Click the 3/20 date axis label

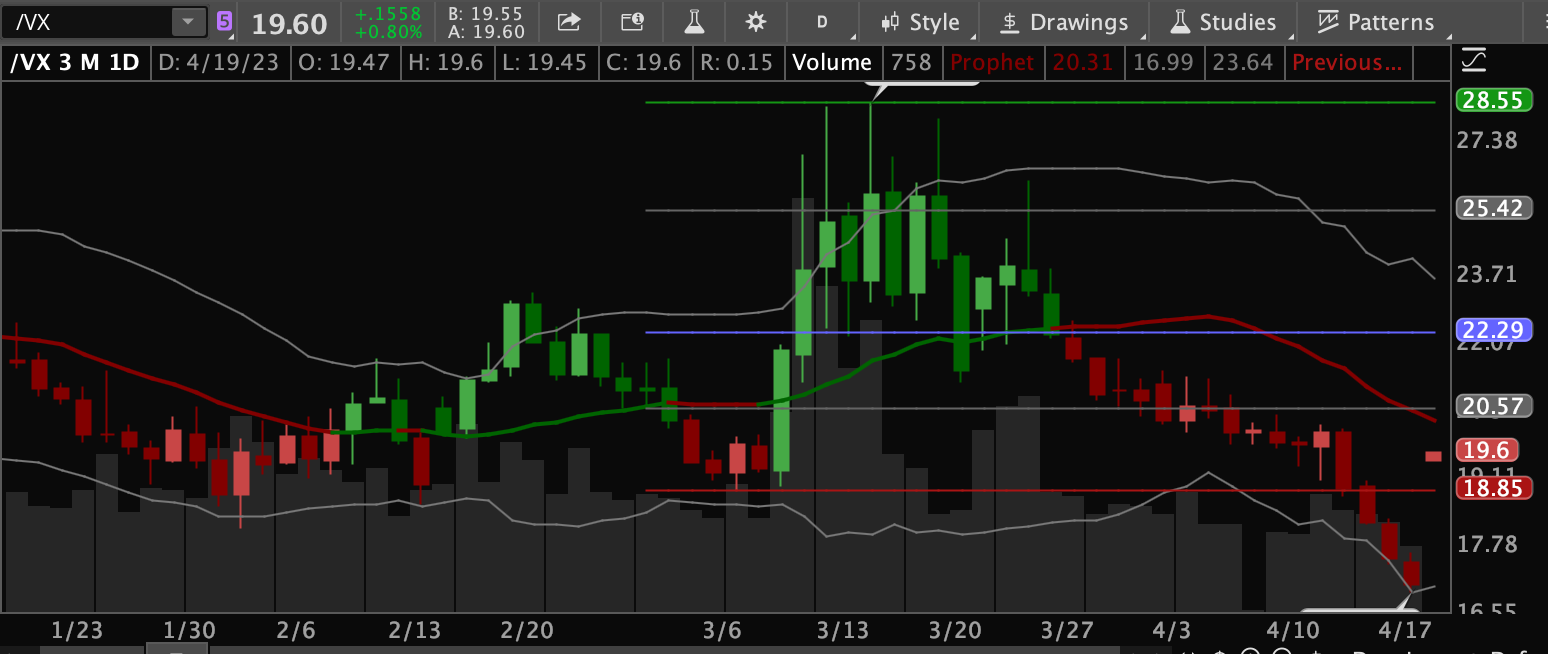(x=954, y=632)
